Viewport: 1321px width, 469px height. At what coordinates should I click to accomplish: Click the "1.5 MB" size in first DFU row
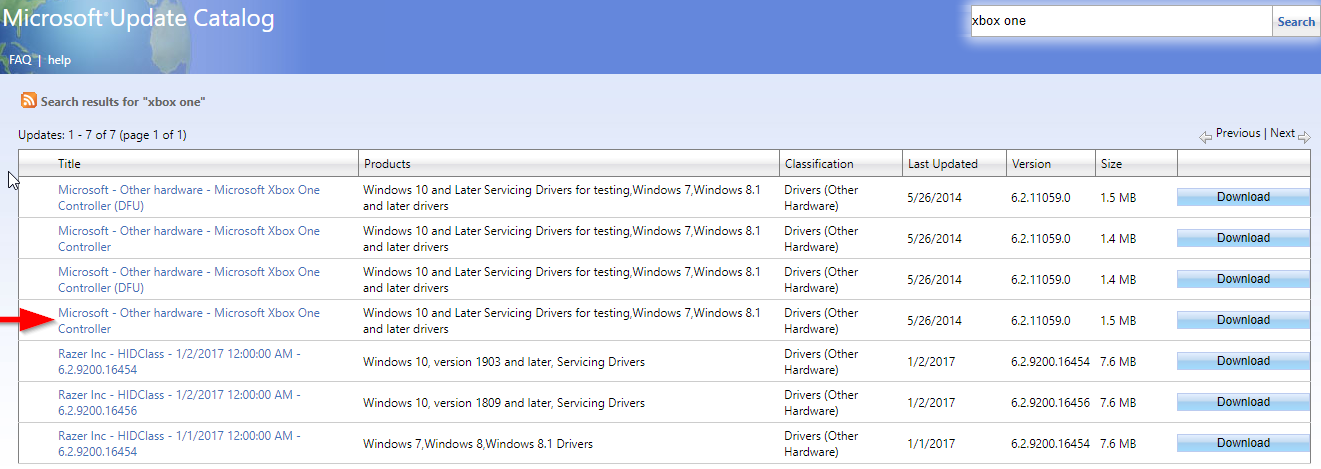tap(1118, 198)
